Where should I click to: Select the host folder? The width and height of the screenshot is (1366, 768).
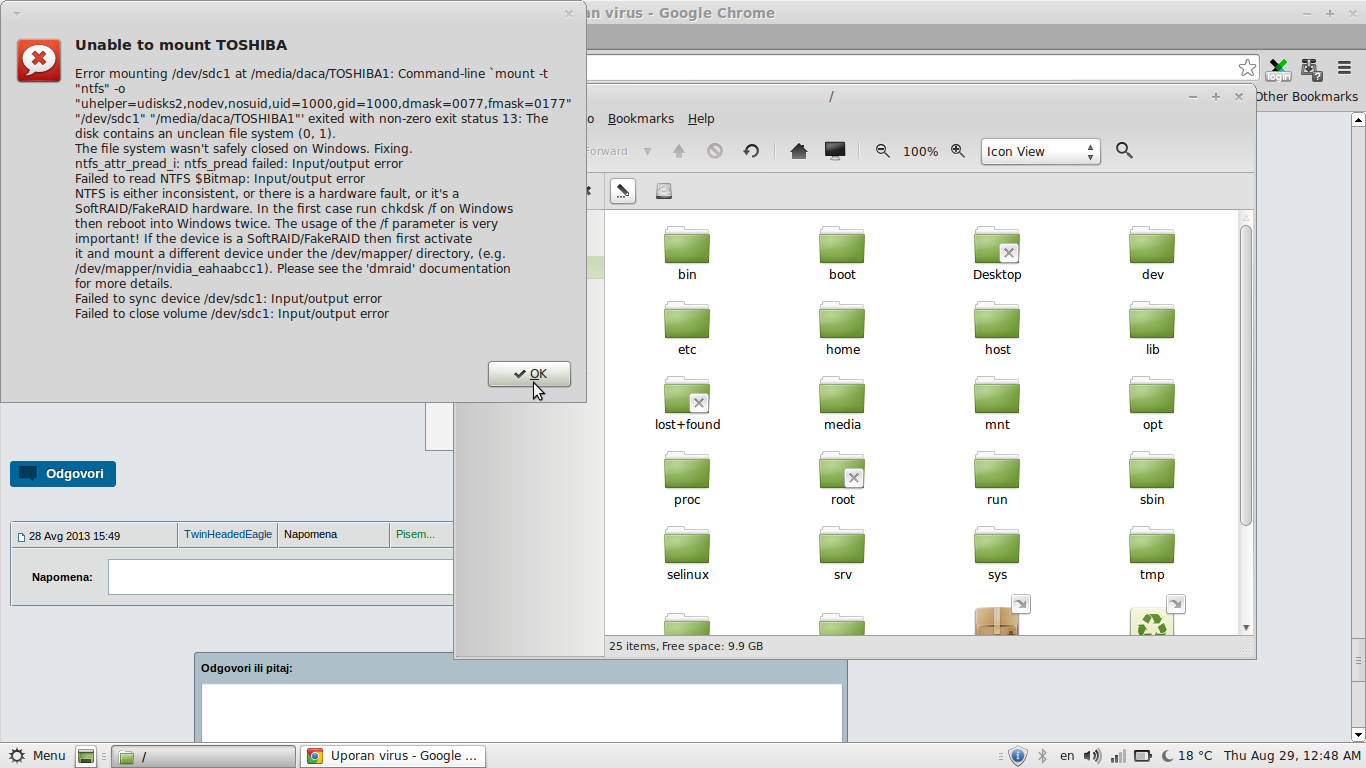click(997, 329)
